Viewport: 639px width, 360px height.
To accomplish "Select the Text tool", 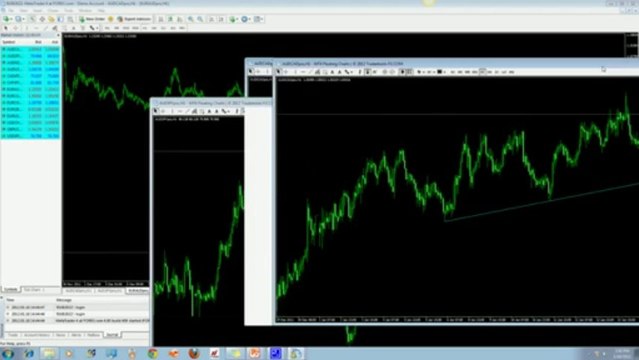I will pyautogui.click(x=73, y=28).
